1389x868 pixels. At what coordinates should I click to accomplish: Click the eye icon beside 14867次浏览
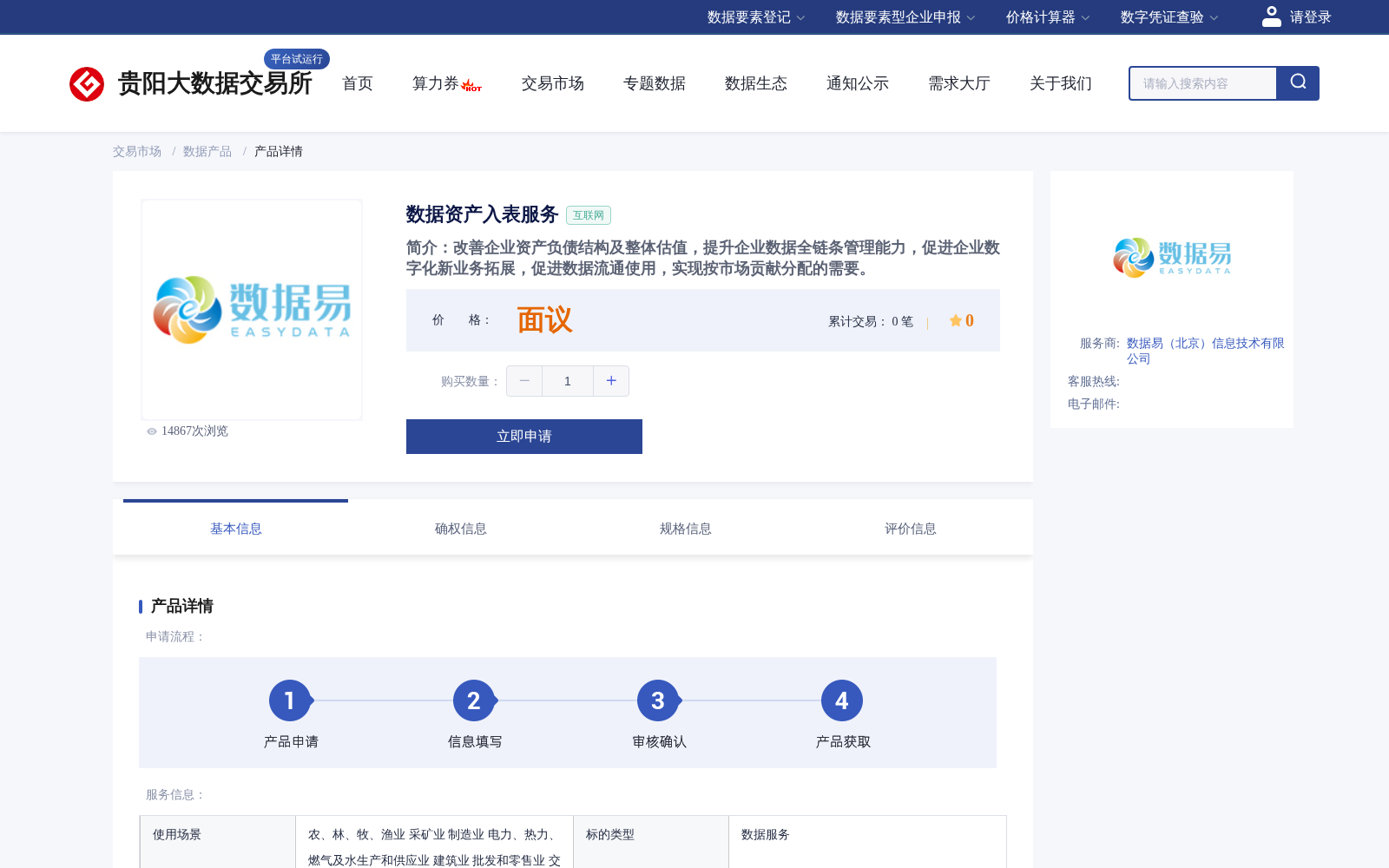(152, 431)
